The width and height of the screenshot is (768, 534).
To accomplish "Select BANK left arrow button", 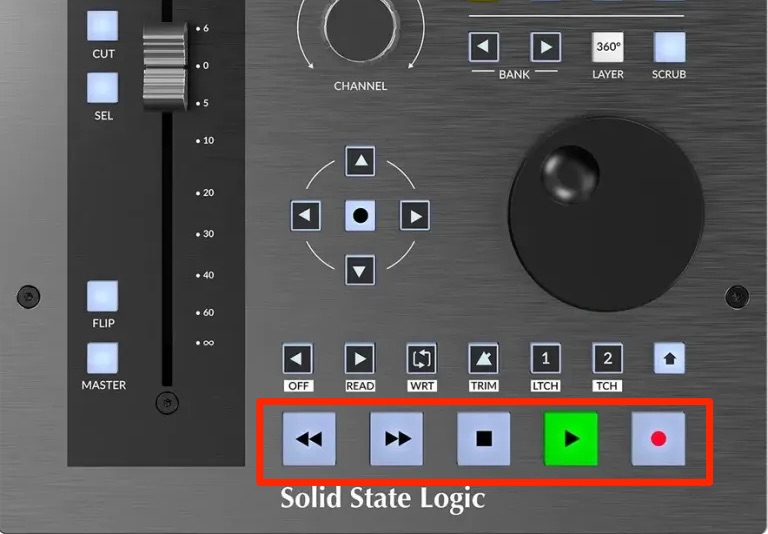I will pyautogui.click(x=483, y=47).
